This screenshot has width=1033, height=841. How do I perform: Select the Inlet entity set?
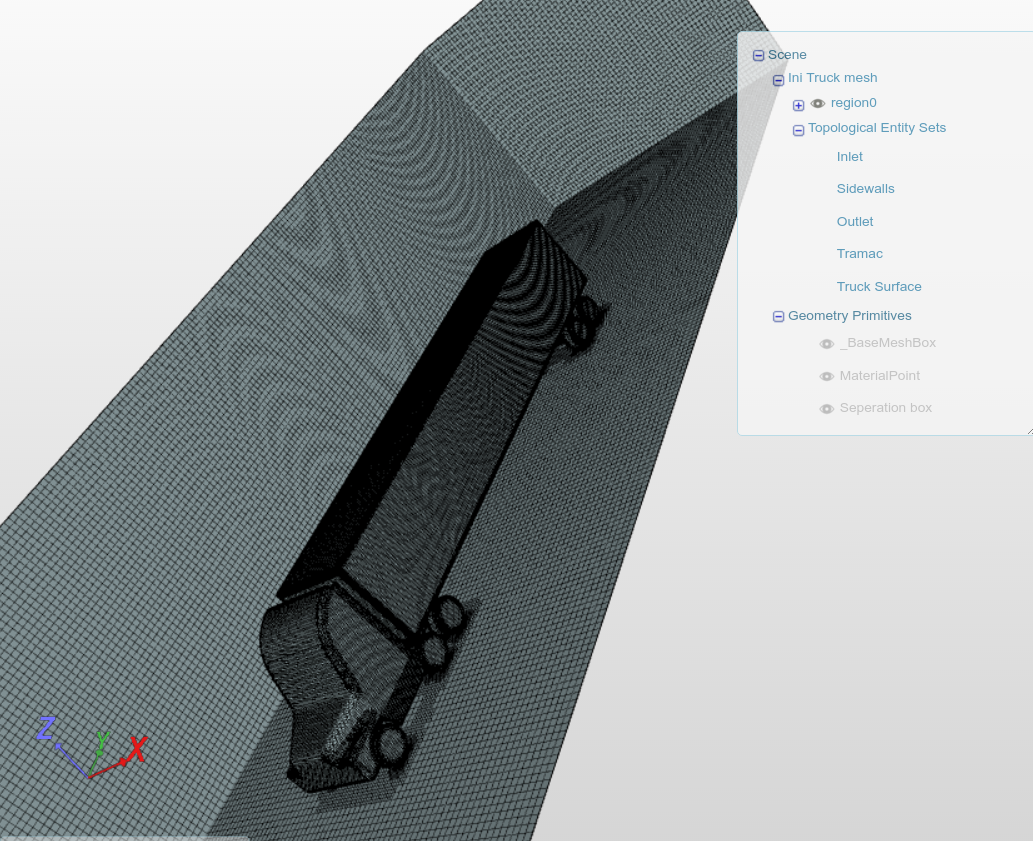point(849,156)
